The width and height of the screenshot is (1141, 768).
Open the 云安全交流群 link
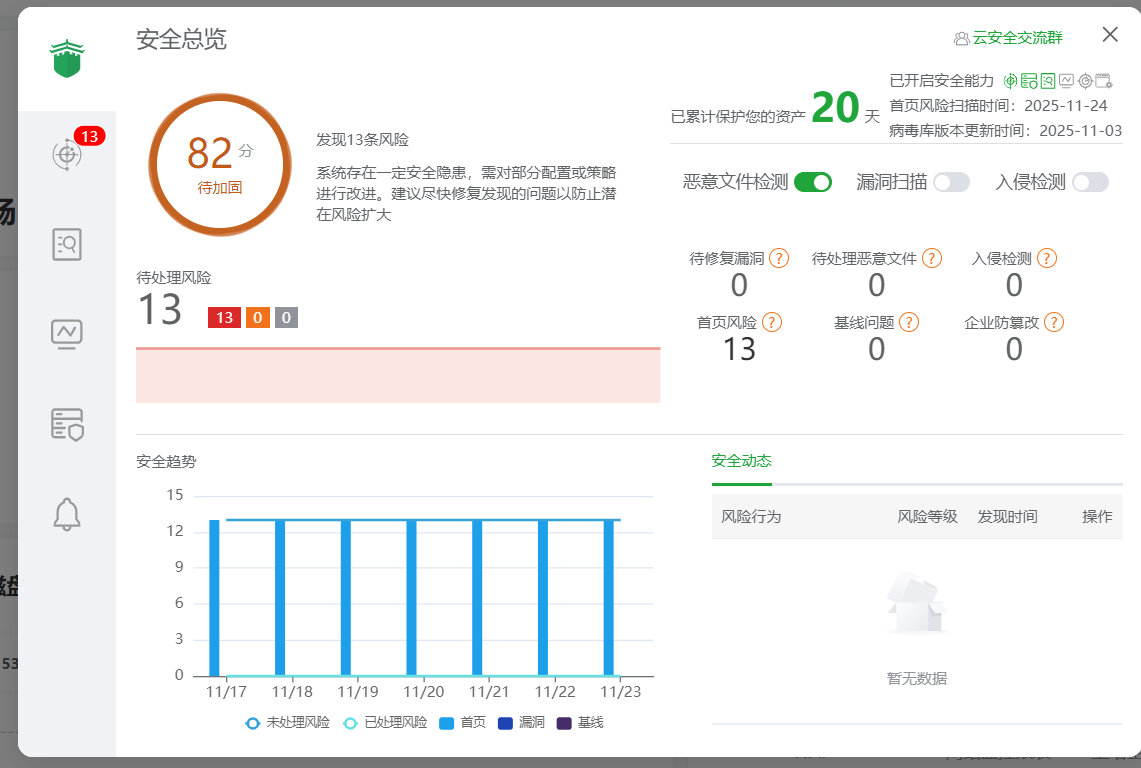point(1008,38)
